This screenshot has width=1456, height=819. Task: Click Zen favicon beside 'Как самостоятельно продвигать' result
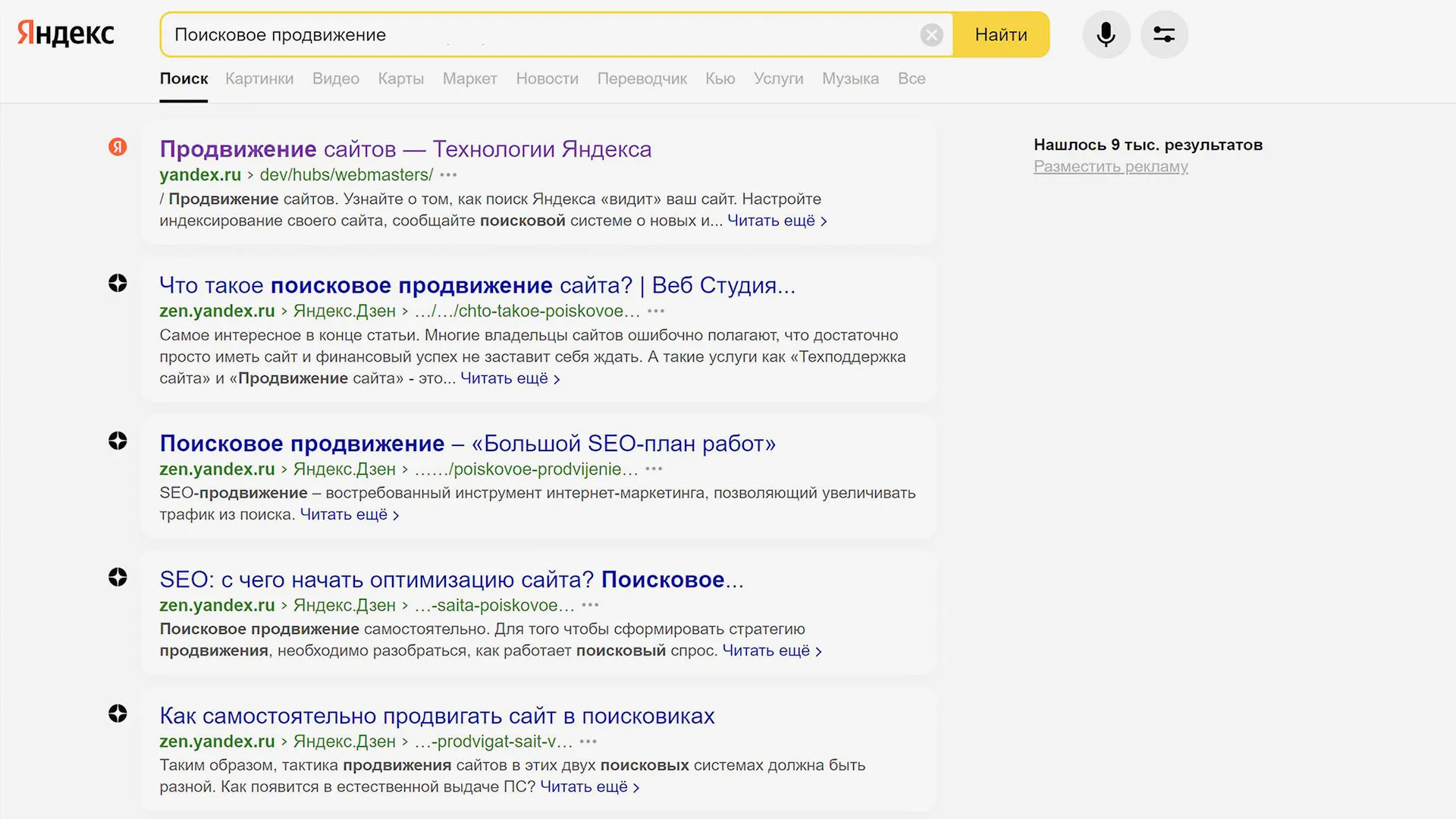coord(118,714)
